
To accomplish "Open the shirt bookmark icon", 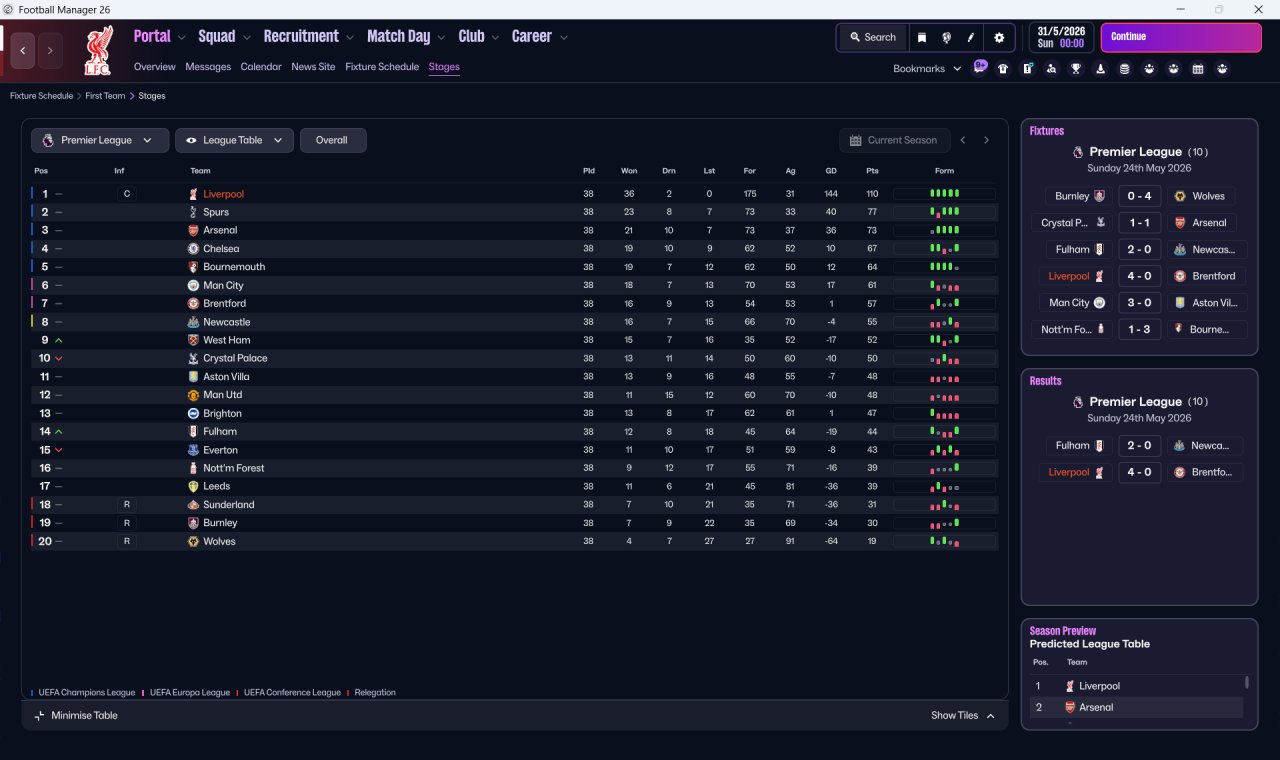I will click(1003, 69).
